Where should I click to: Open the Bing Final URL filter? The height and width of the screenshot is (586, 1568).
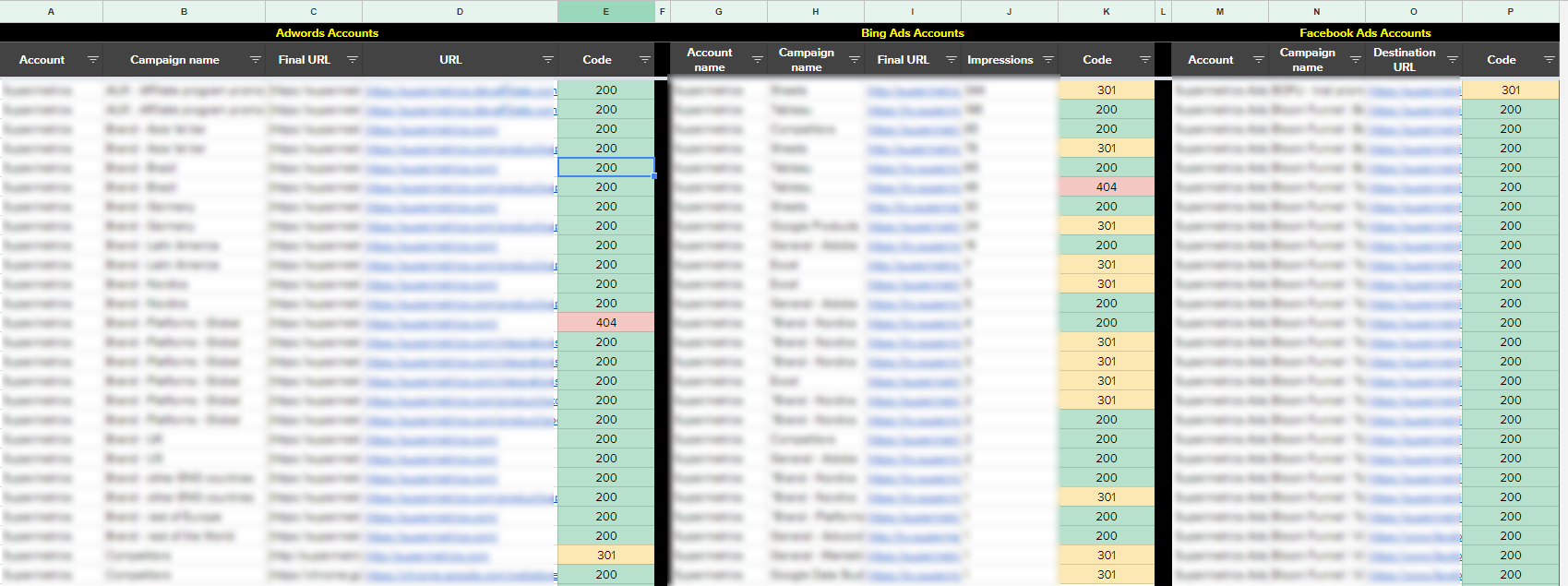coord(952,60)
